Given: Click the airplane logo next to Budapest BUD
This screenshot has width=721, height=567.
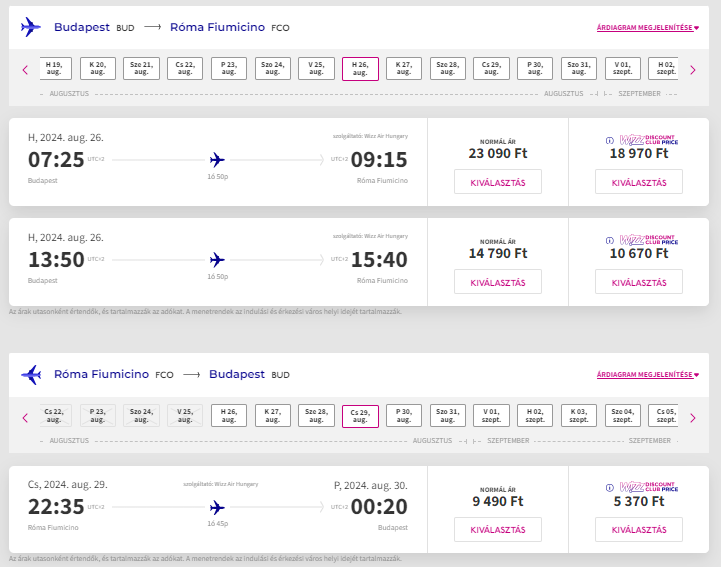Looking at the screenshot, I should (31, 27).
